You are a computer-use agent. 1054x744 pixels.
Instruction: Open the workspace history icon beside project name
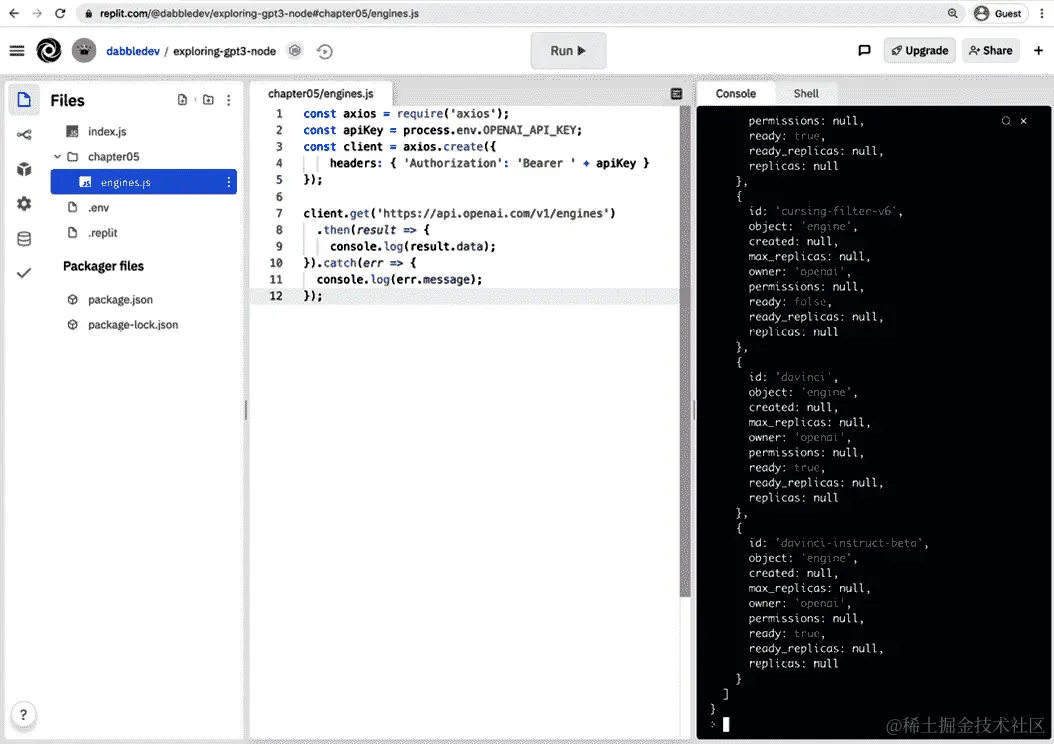point(325,50)
